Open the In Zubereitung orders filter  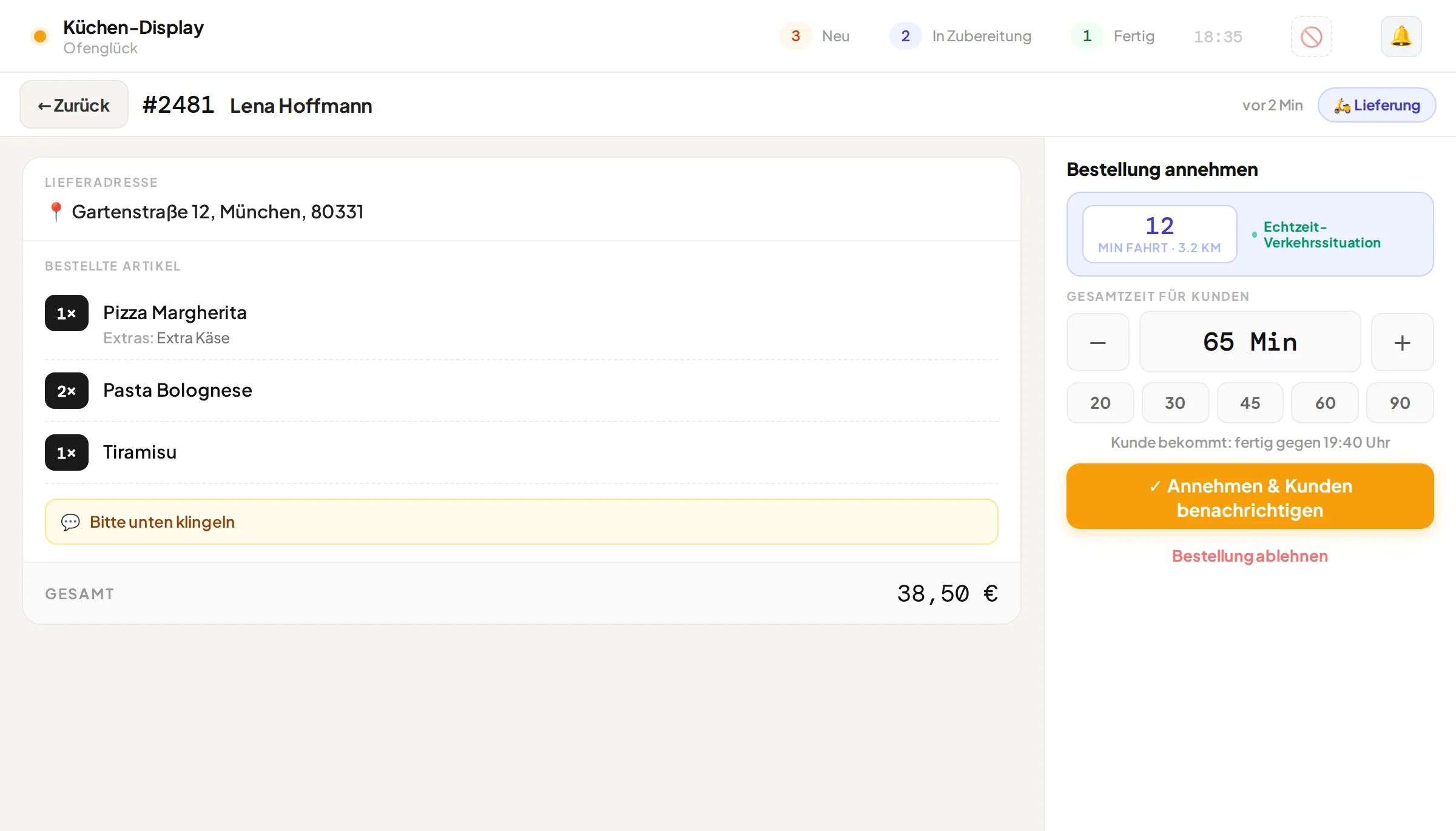coord(961,36)
